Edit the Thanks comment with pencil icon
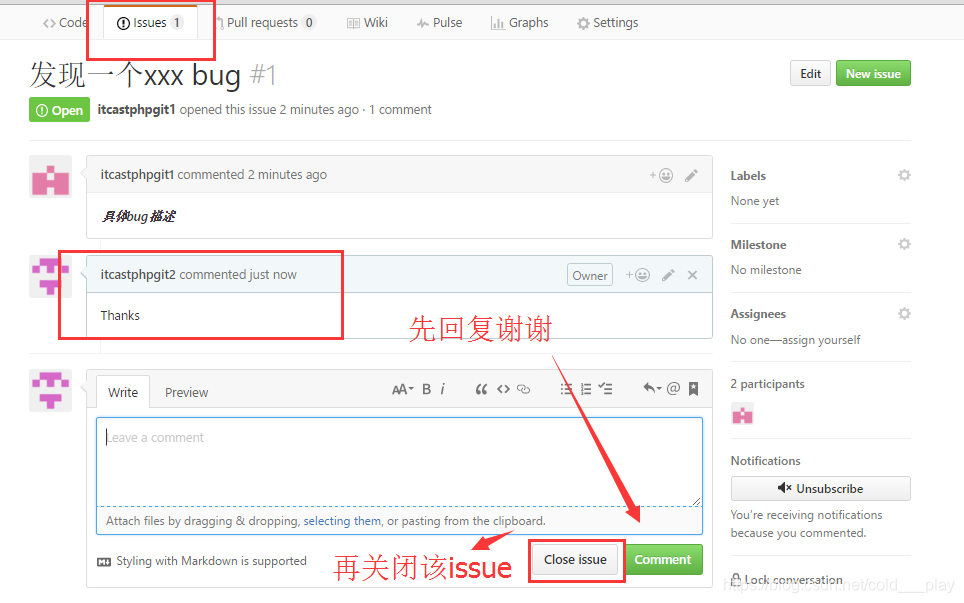This screenshot has width=964, height=603. point(668,275)
